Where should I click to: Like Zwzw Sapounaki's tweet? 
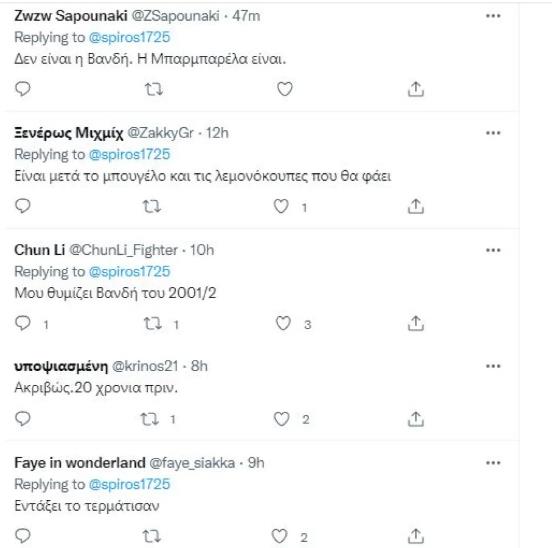(285, 89)
